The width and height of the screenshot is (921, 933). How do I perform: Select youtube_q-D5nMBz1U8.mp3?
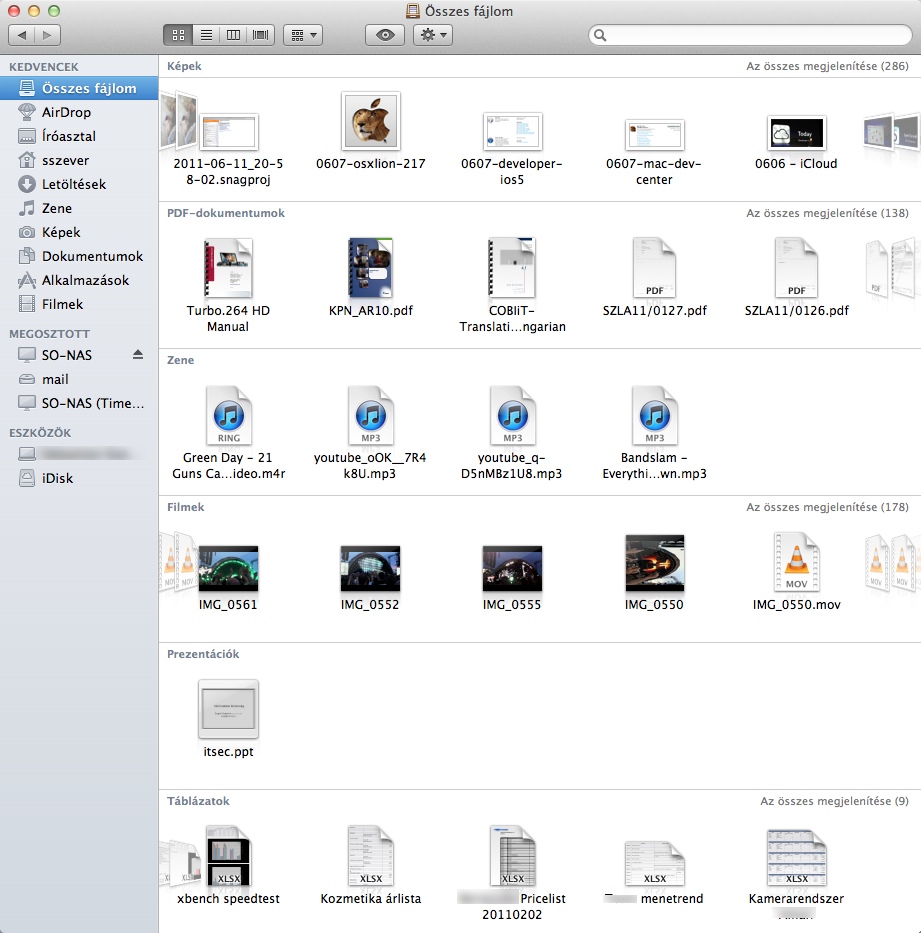coord(512,415)
